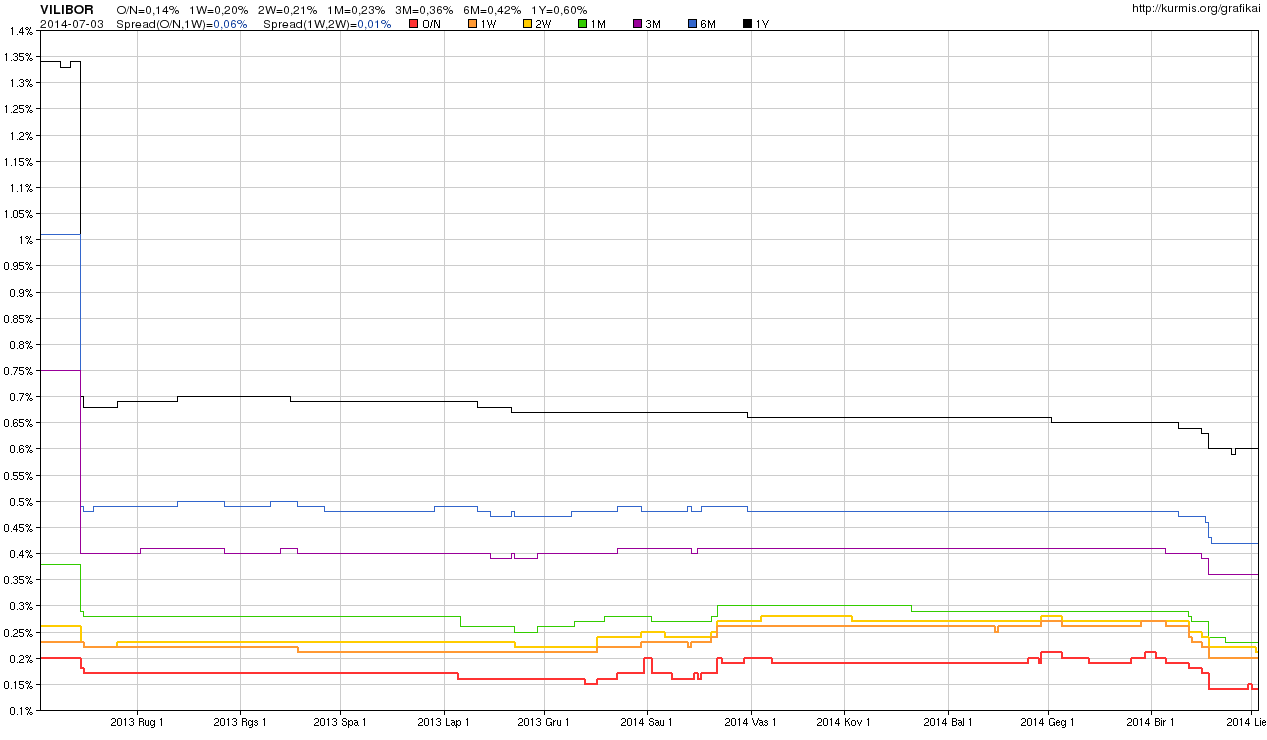Click the 3M=0,36% header value
The width and height of the screenshot is (1267, 740).
point(424,10)
